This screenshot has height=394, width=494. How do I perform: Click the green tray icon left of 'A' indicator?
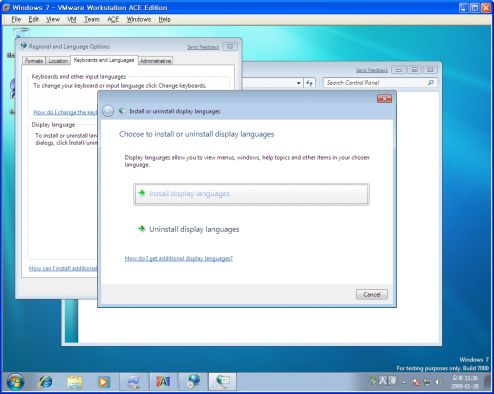pos(373,381)
